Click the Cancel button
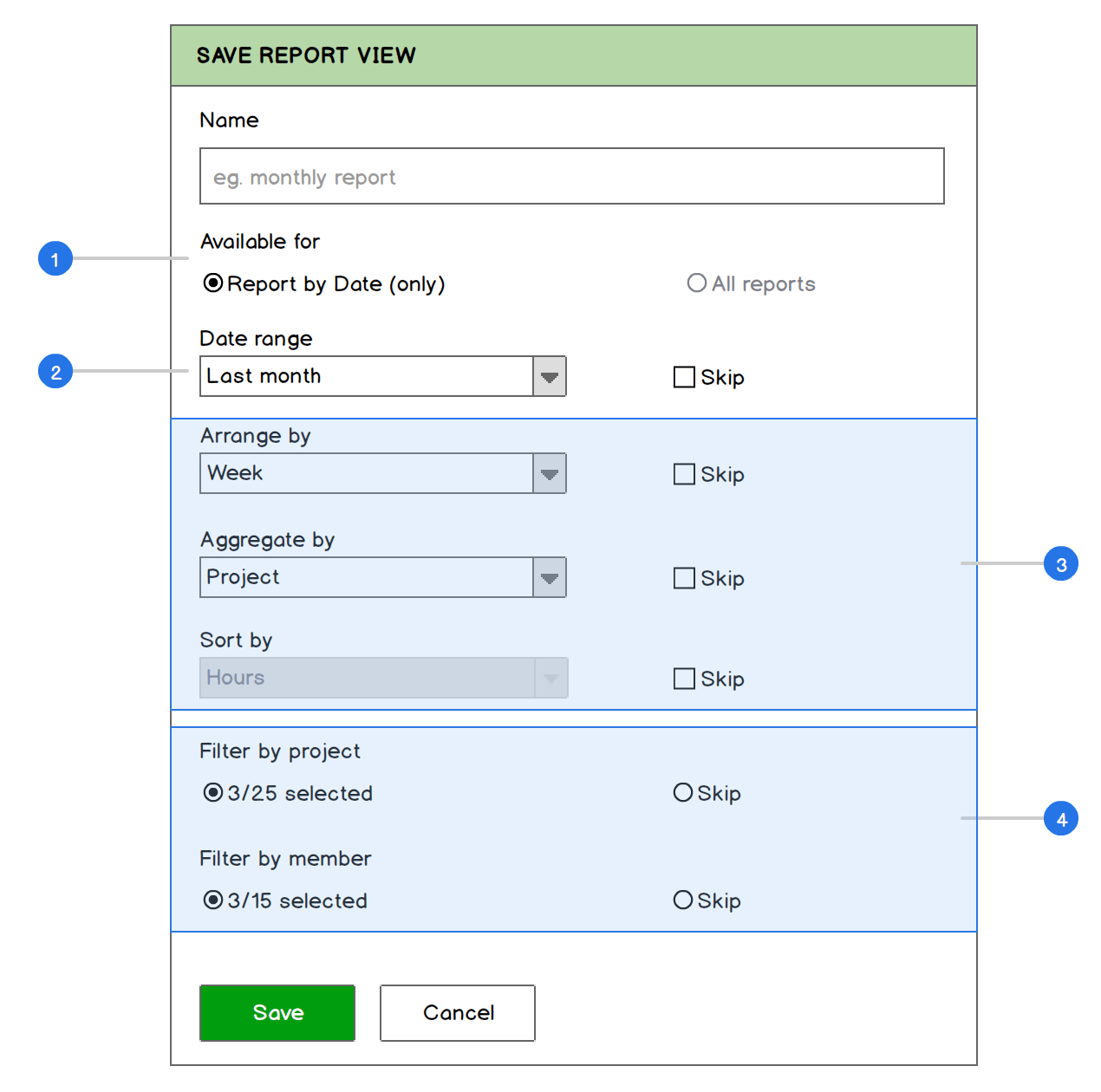This screenshot has height=1092, width=1101. (x=457, y=1012)
